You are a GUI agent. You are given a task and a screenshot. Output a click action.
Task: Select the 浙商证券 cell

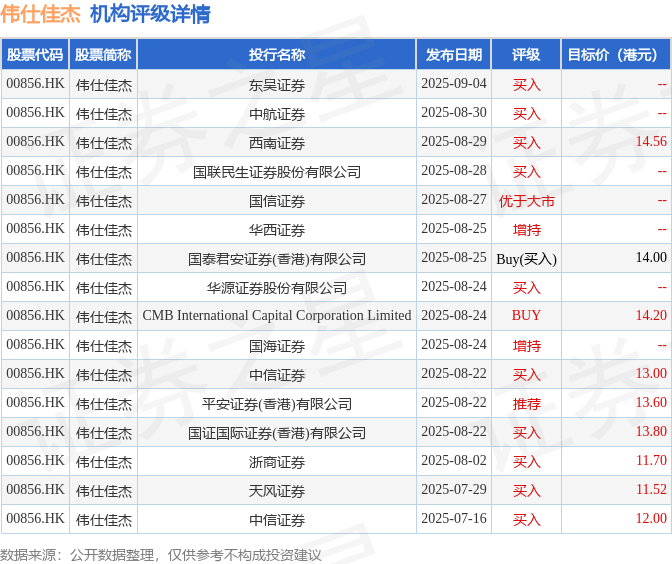pos(277,462)
